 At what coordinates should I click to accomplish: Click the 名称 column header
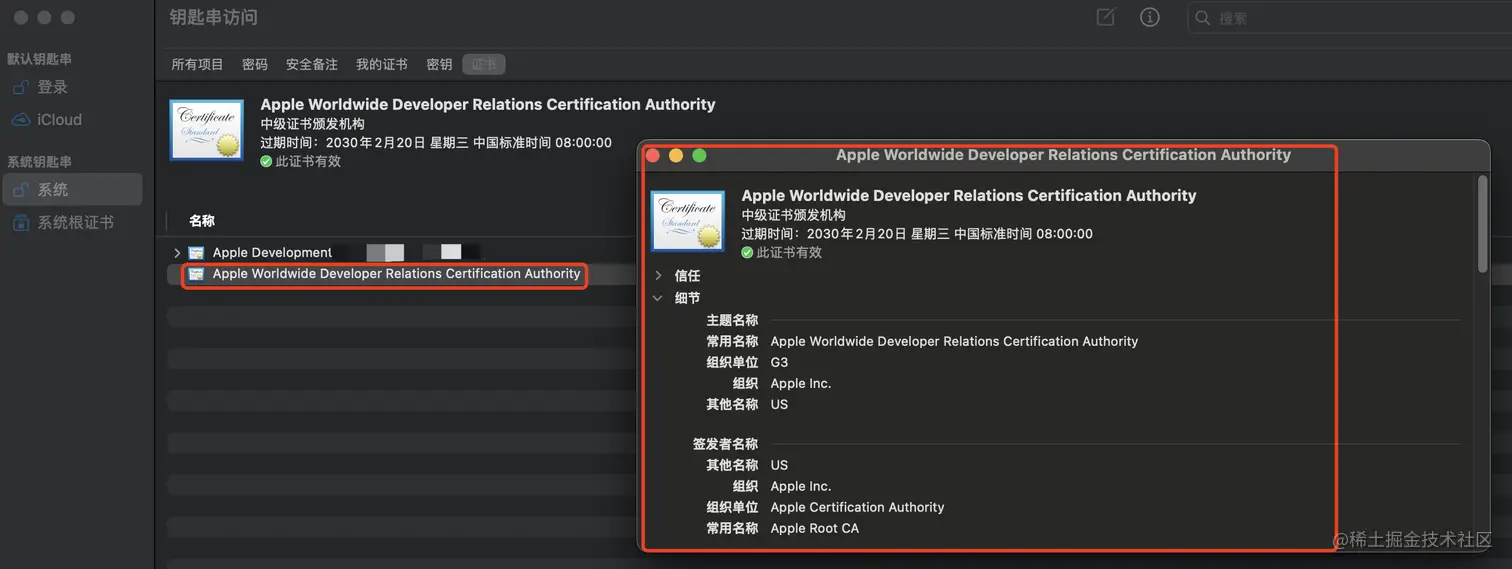[x=202, y=221]
